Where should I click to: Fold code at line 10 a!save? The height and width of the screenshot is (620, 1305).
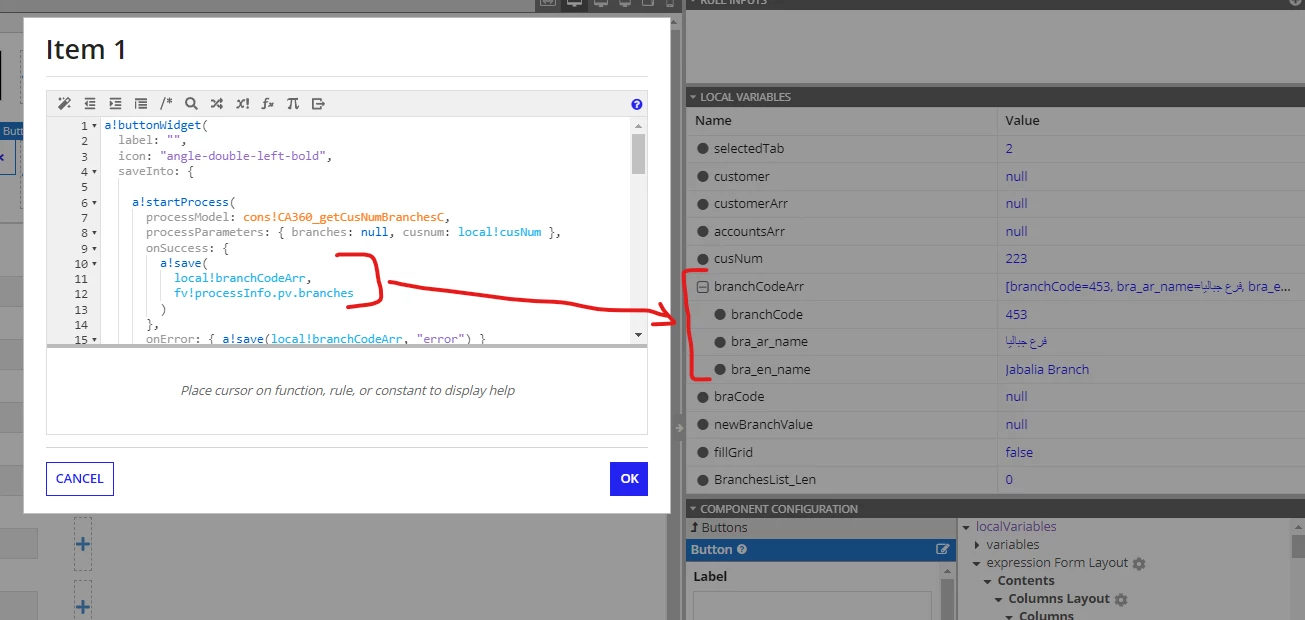tap(94, 264)
